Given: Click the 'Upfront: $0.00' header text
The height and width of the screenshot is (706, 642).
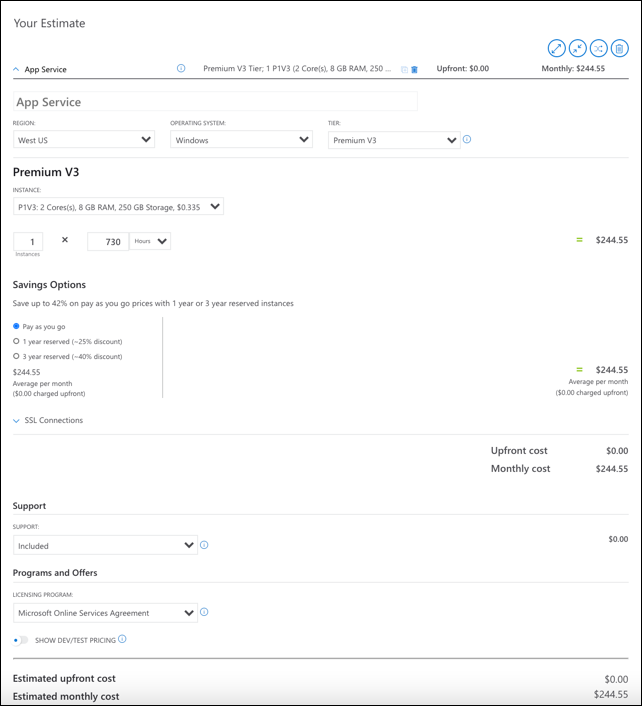Looking at the screenshot, I should (463, 68).
